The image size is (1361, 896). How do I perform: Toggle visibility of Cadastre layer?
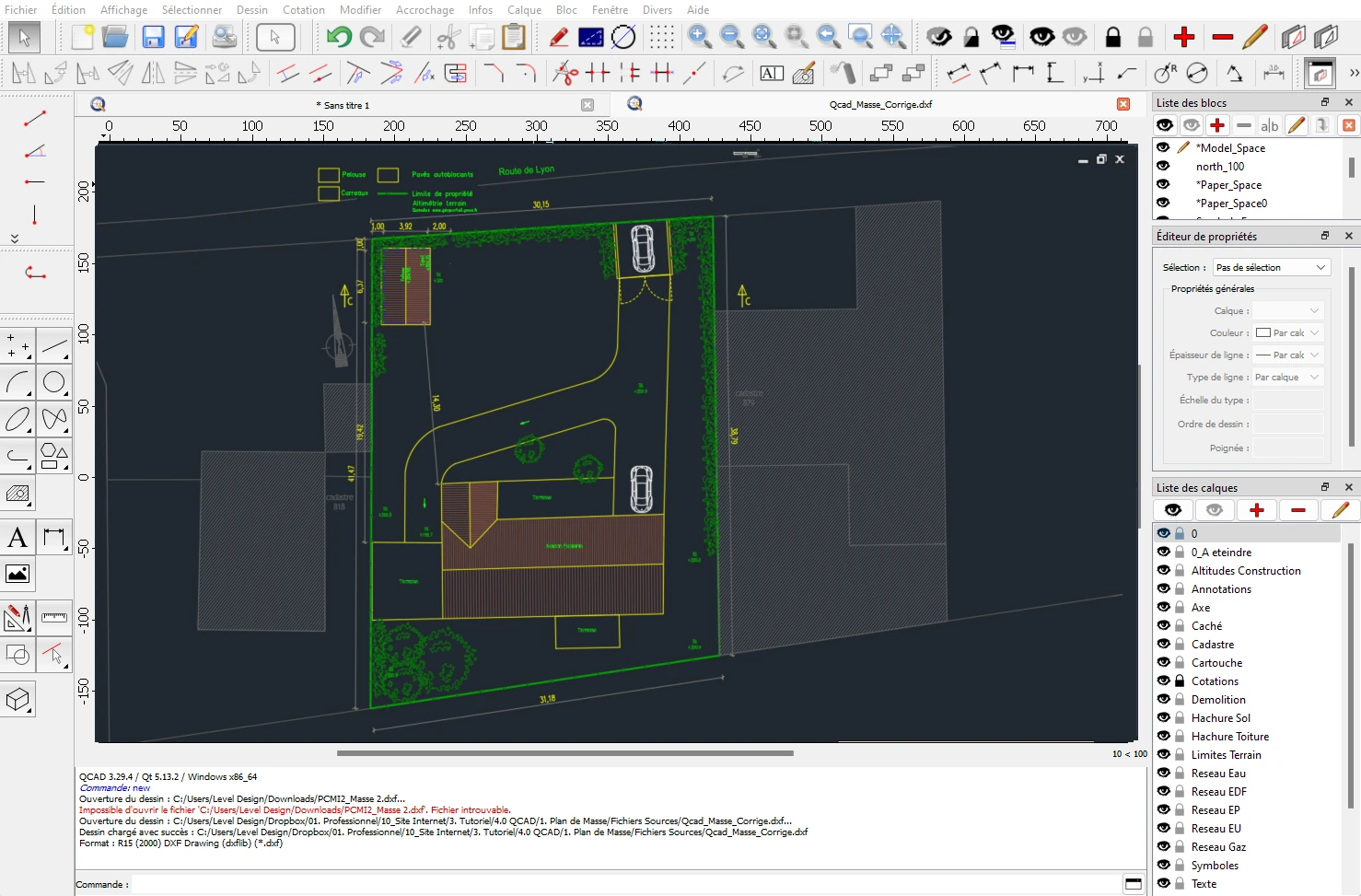pos(1164,644)
